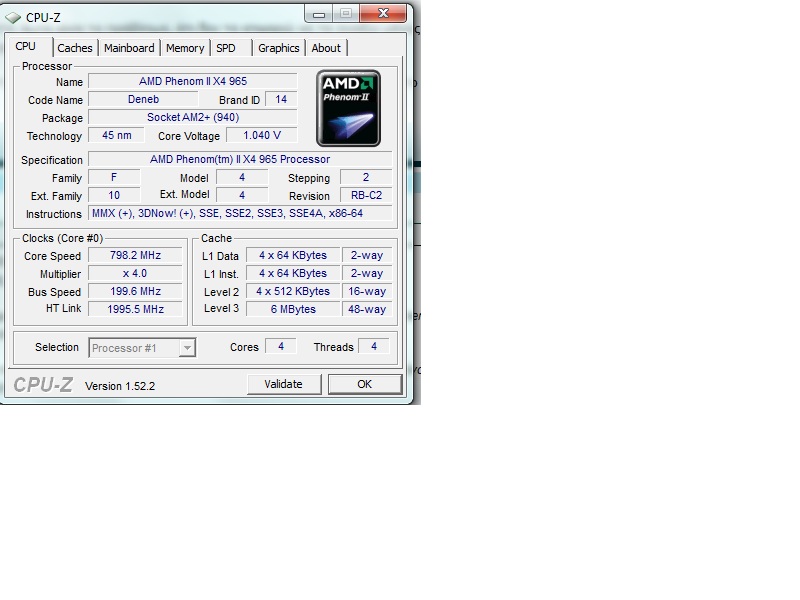Click the HT Link value 1995.5 MHz
The image size is (800, 600).
(135, 309)
